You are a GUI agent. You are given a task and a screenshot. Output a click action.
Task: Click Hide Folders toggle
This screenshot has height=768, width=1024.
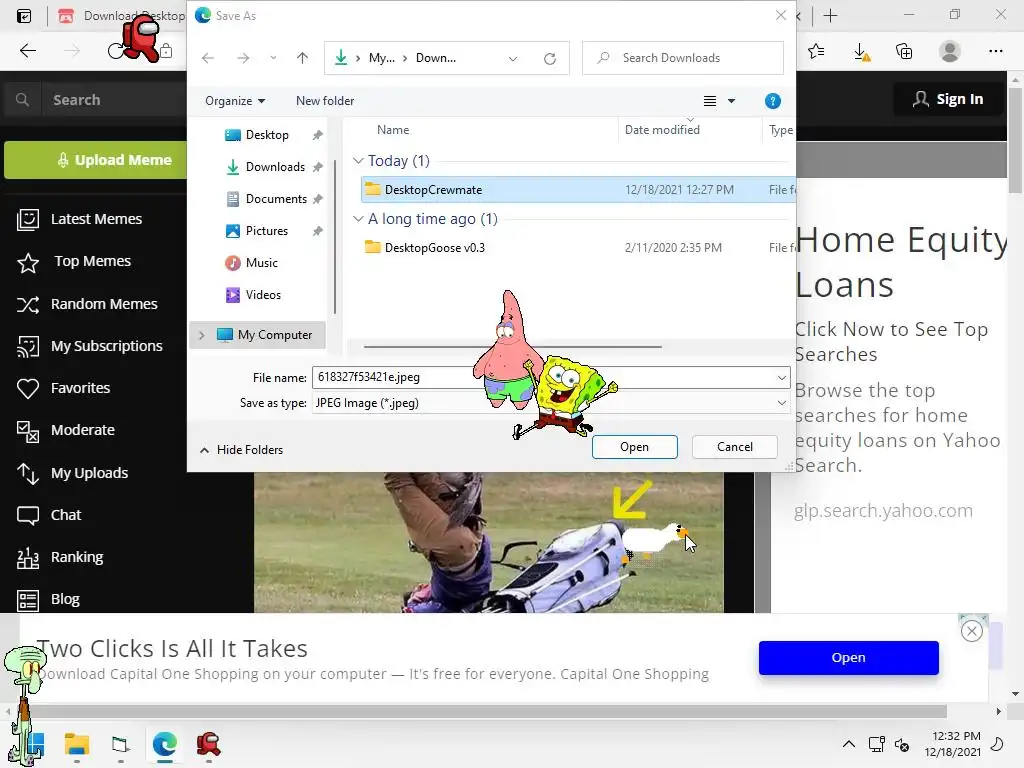tap(241, 450)
